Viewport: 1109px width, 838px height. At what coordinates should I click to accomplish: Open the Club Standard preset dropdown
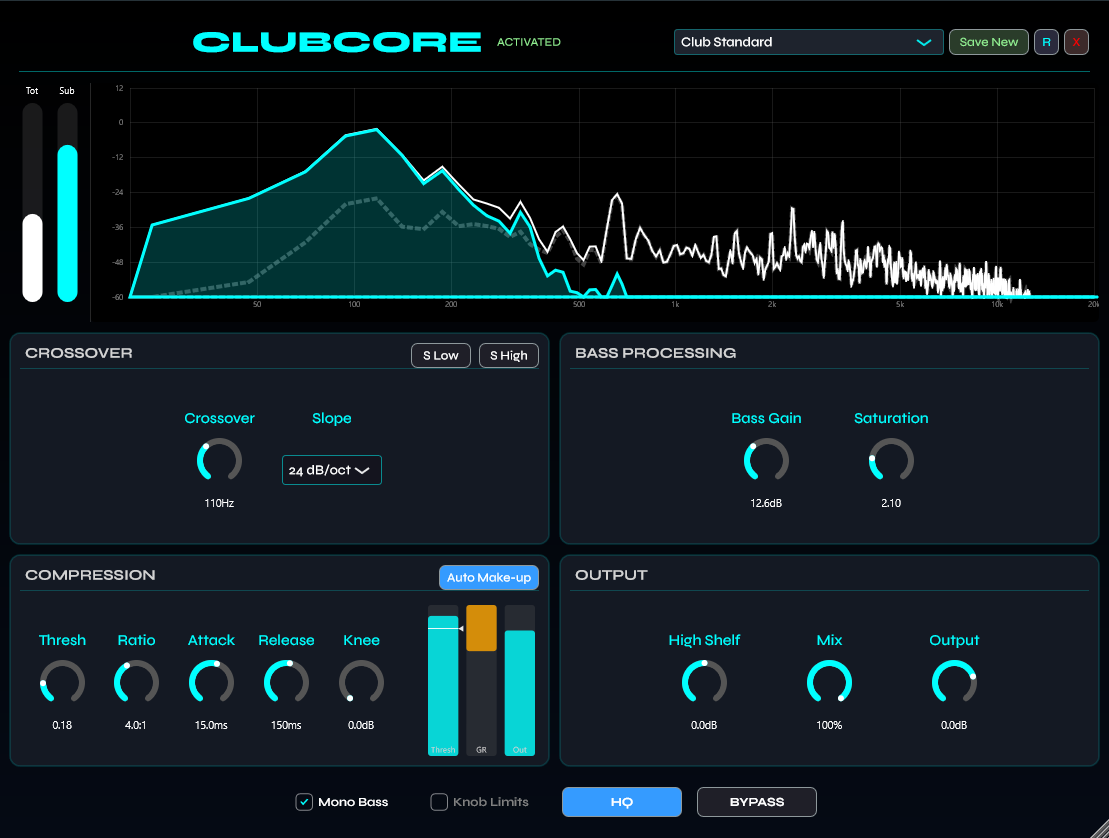pyautogui.click(x=808, y=42)
